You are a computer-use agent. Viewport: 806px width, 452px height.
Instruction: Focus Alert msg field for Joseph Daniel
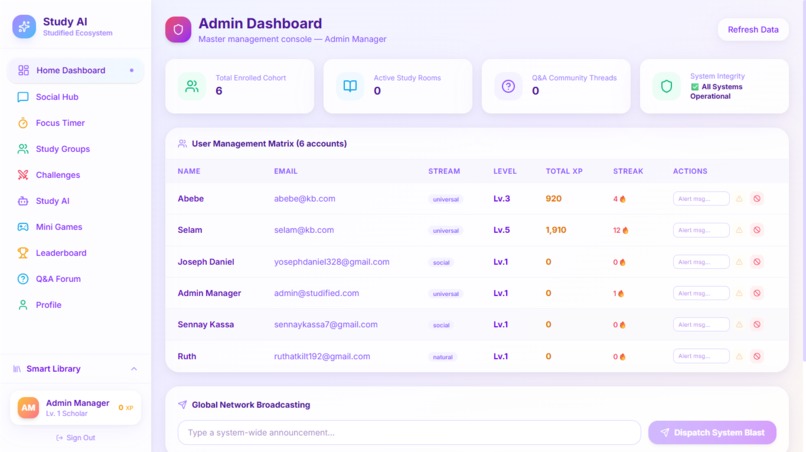tap(701, 262)
